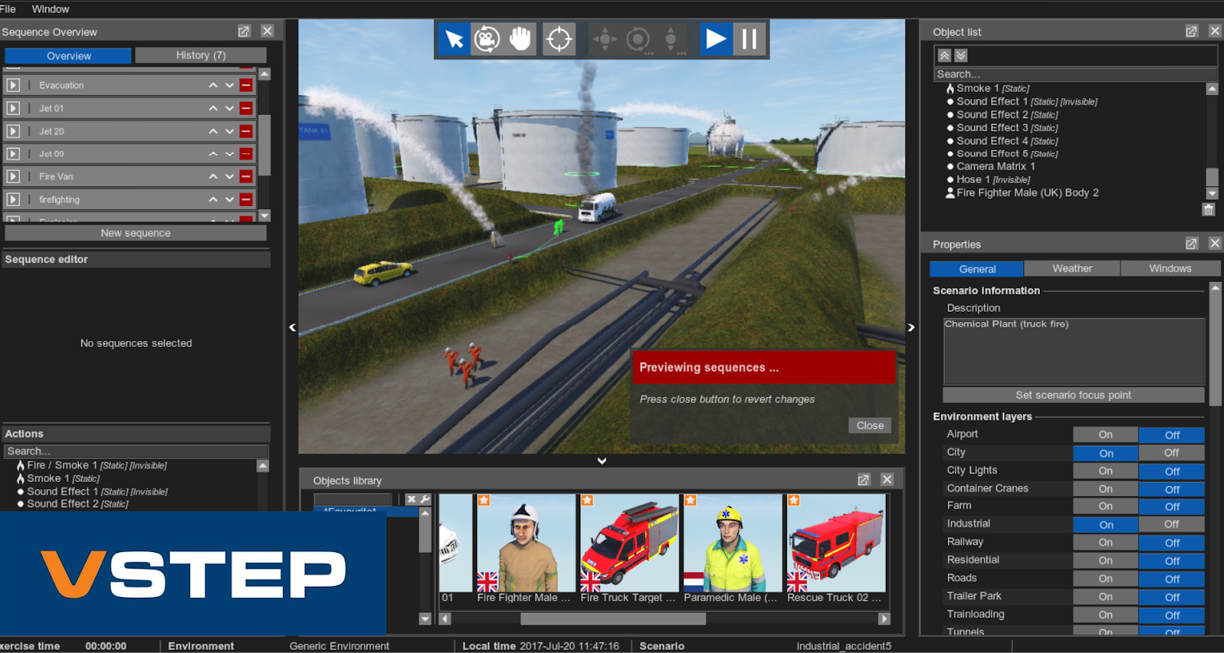Switch to the Weather properties tab
The height and width of the screenshot is (653, 1224).
(1072, 268)
